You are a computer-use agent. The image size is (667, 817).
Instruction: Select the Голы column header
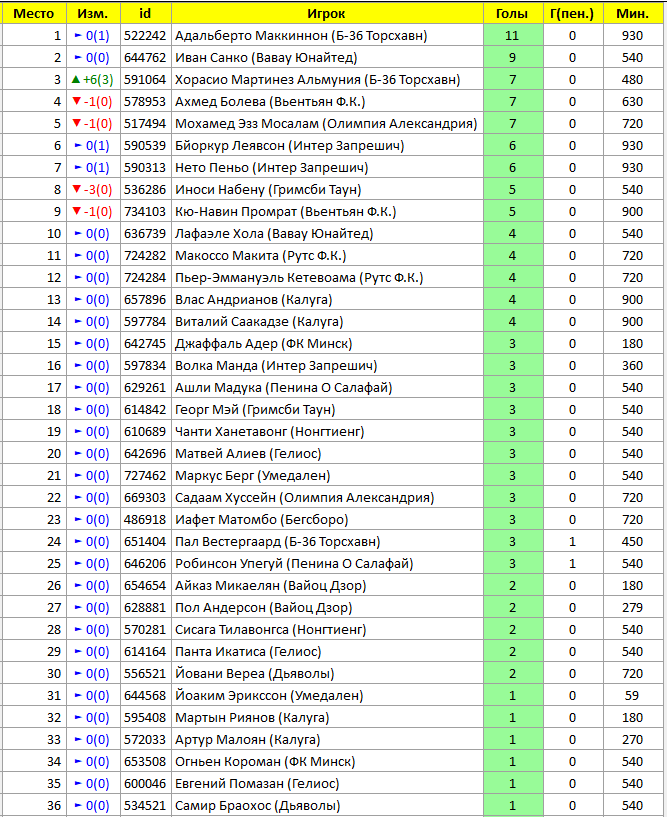tap(513, 14)
